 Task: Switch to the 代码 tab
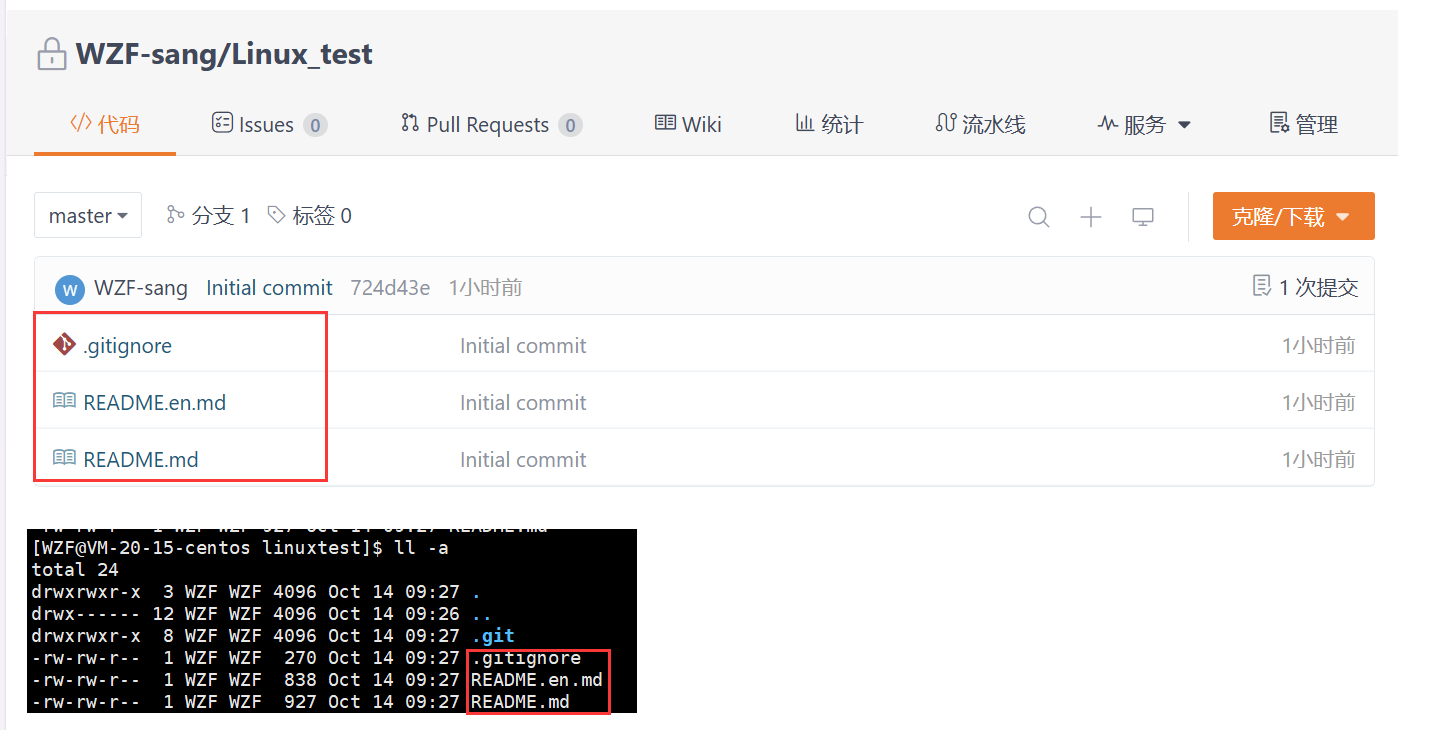(x=105, y=124)
